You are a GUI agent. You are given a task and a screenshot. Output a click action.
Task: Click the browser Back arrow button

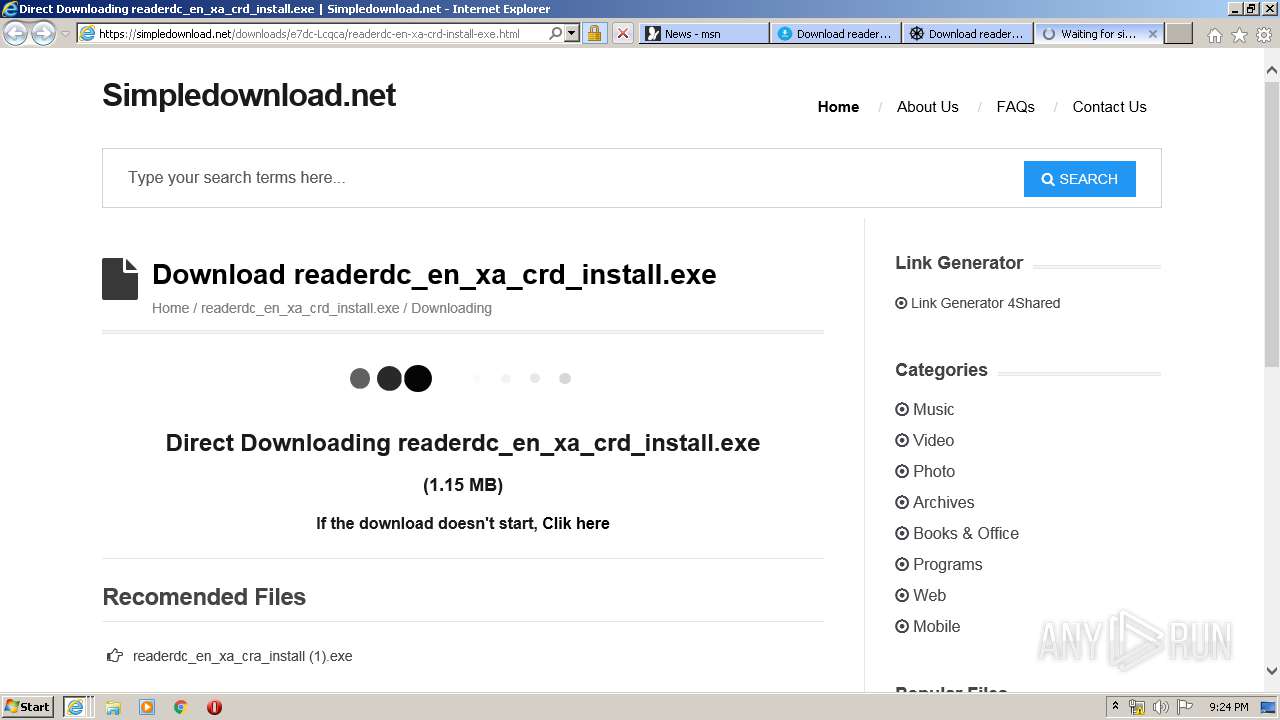point(15,33)
